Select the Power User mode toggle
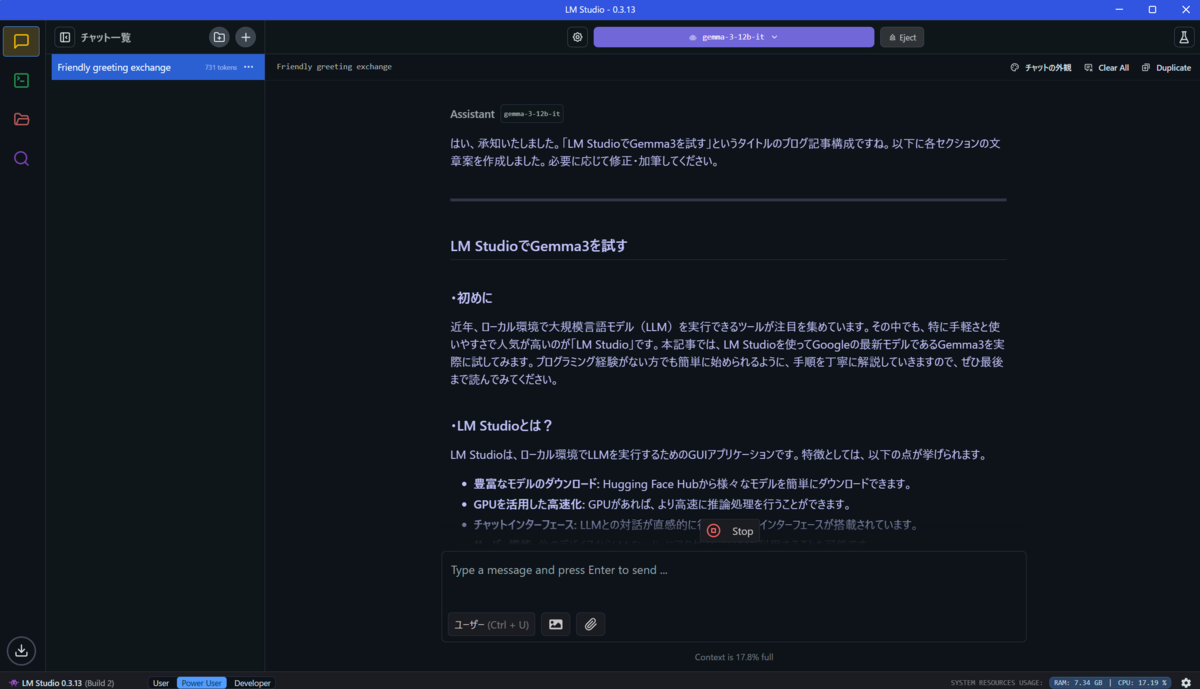The width and height of the screenshot is (1200, 689). pyautogui.click(x=201, y=682)
